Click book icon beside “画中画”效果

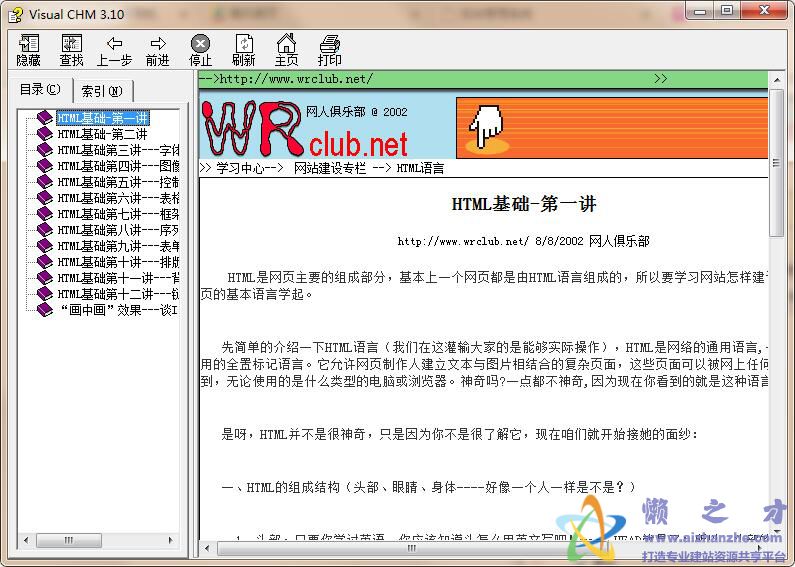coord(45,310)
